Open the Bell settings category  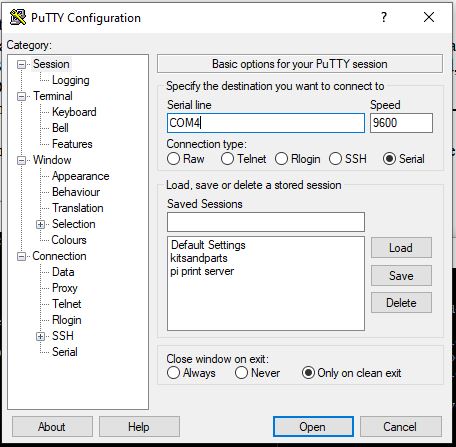point(60,128)
